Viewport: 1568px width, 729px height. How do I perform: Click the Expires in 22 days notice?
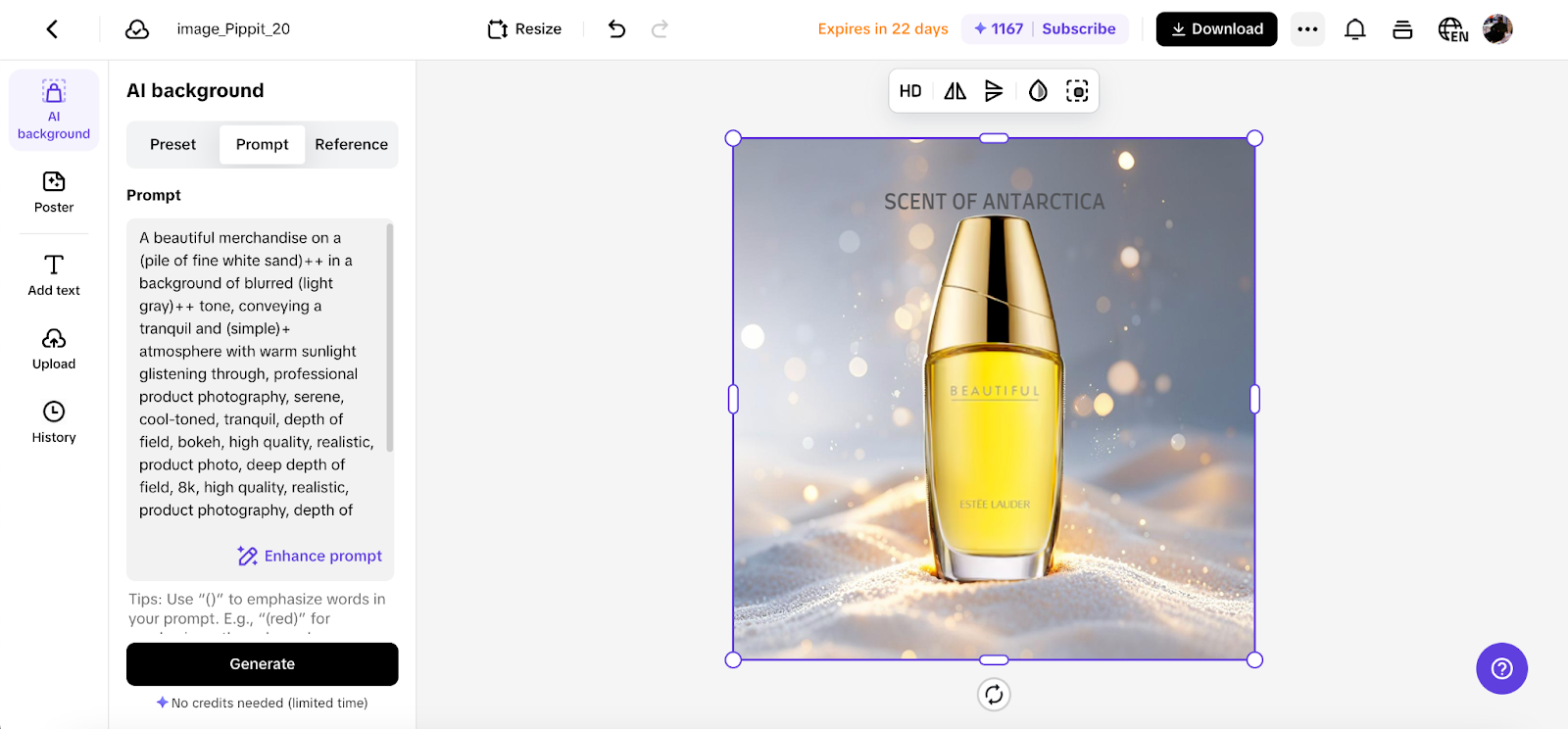coord(883,29)
